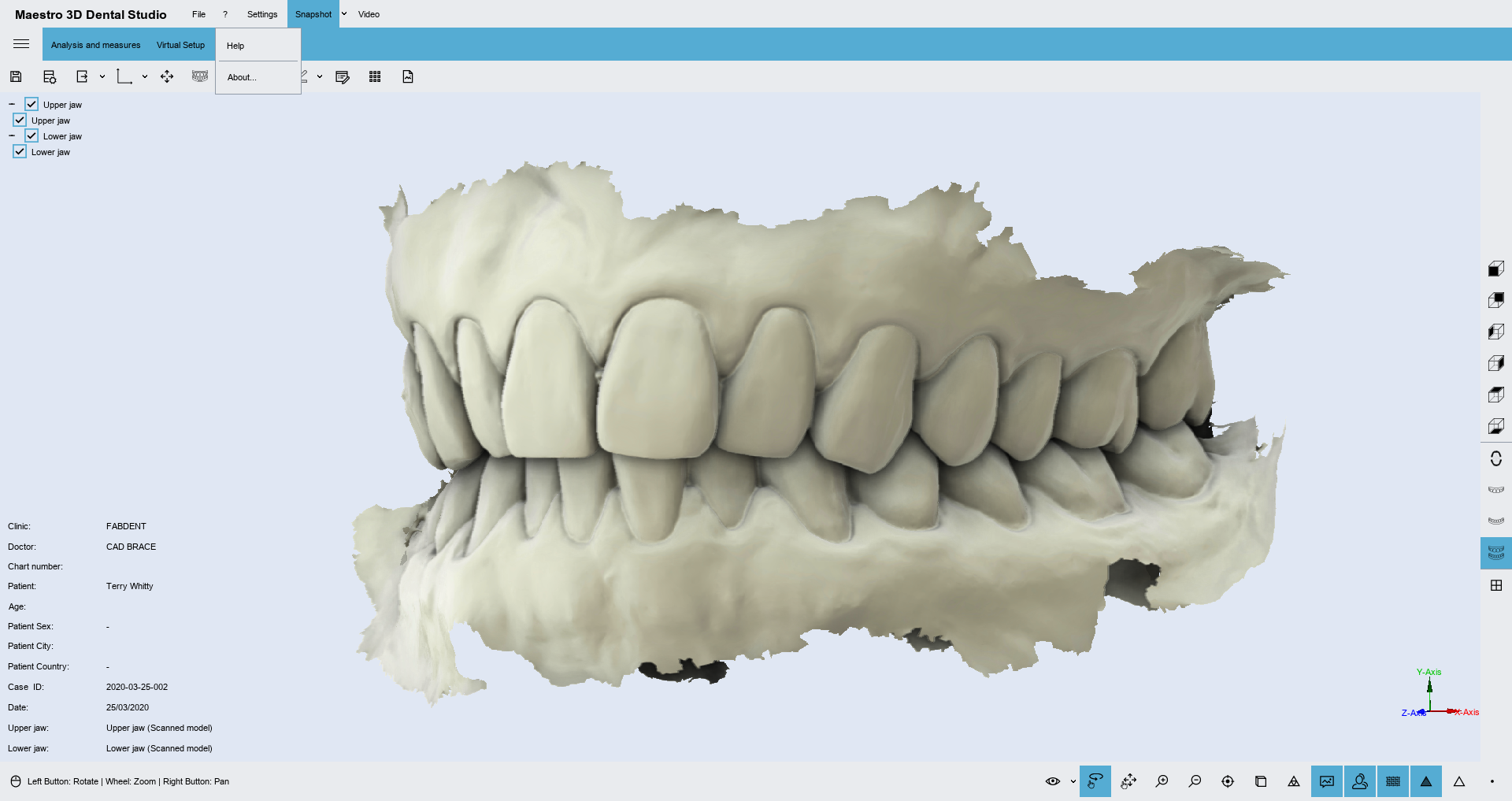Image resolution: width=1512 pixels, height=801 pixels.
Task: Open the four-pane grid layout icon
Action: click(1495, 585)
